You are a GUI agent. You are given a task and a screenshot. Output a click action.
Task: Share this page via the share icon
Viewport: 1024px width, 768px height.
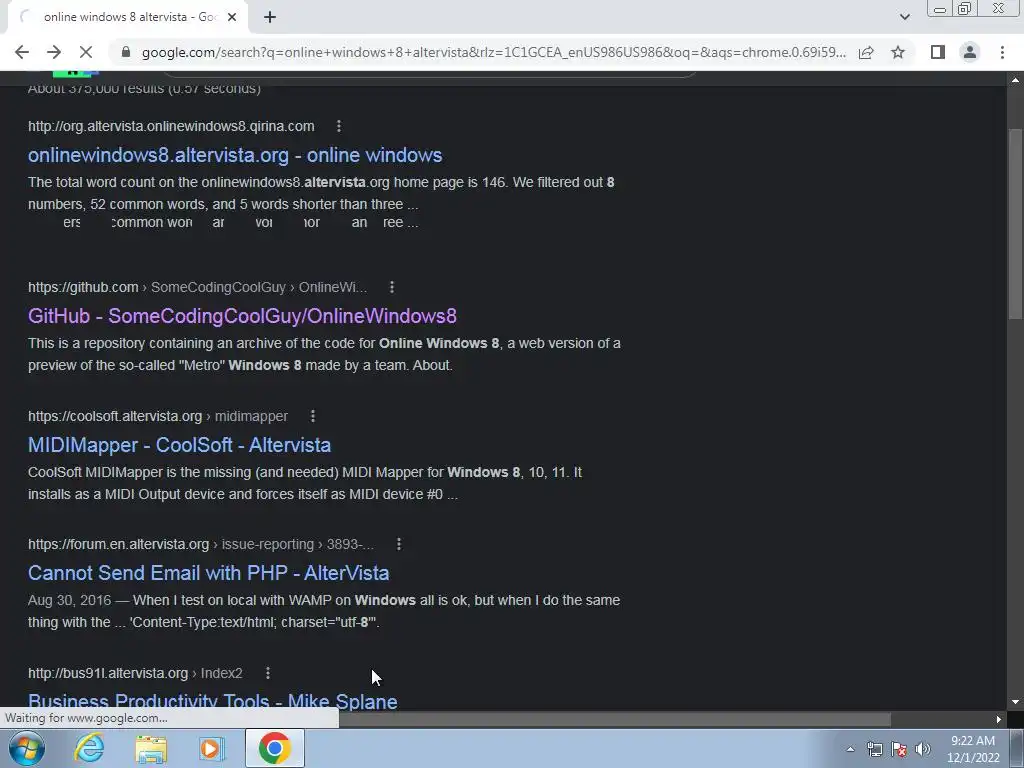pyautogui.click(x=866, y=52)
